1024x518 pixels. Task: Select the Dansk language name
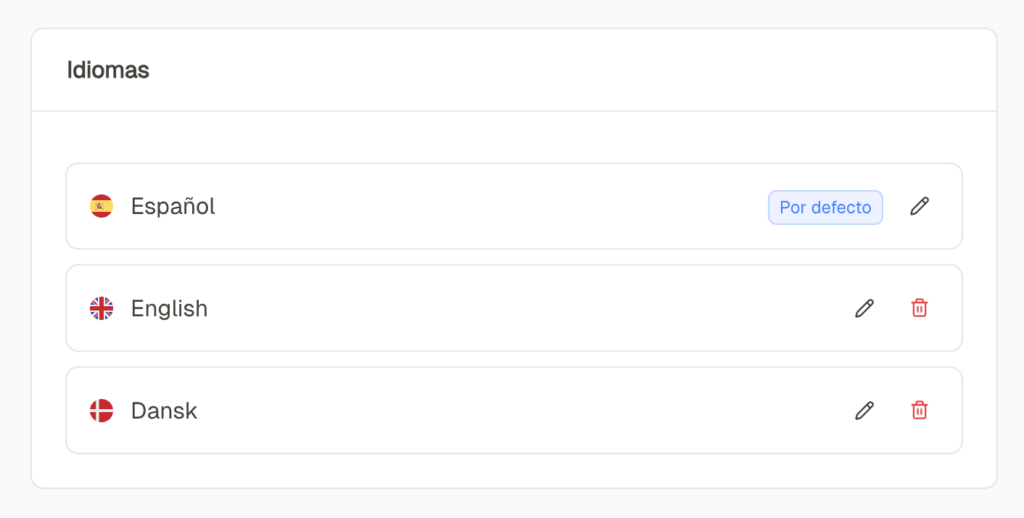(x=164, y=411)
